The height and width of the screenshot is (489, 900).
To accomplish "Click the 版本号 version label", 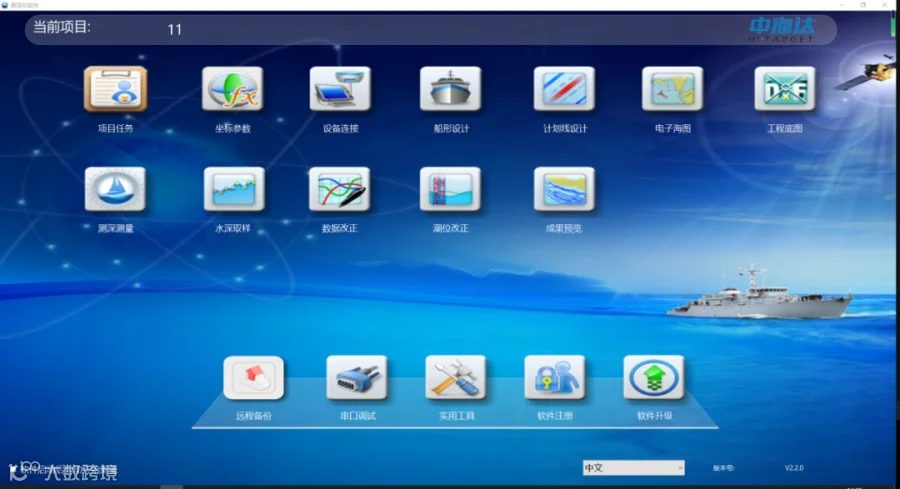I will [723, 468].
